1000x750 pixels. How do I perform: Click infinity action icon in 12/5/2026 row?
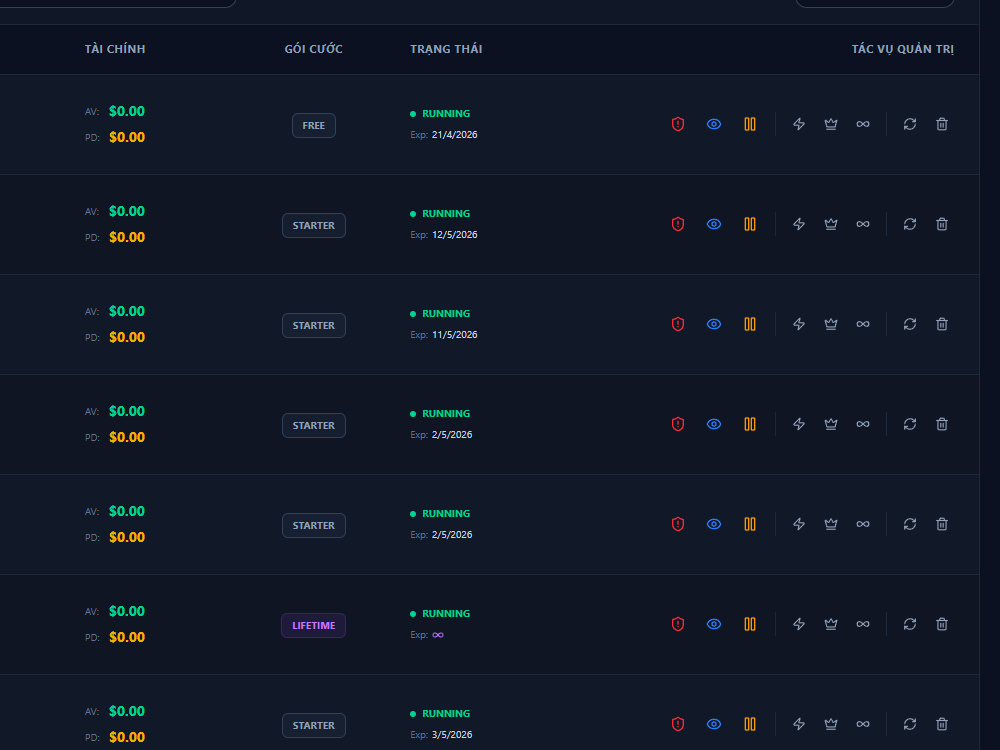point(863,224)
